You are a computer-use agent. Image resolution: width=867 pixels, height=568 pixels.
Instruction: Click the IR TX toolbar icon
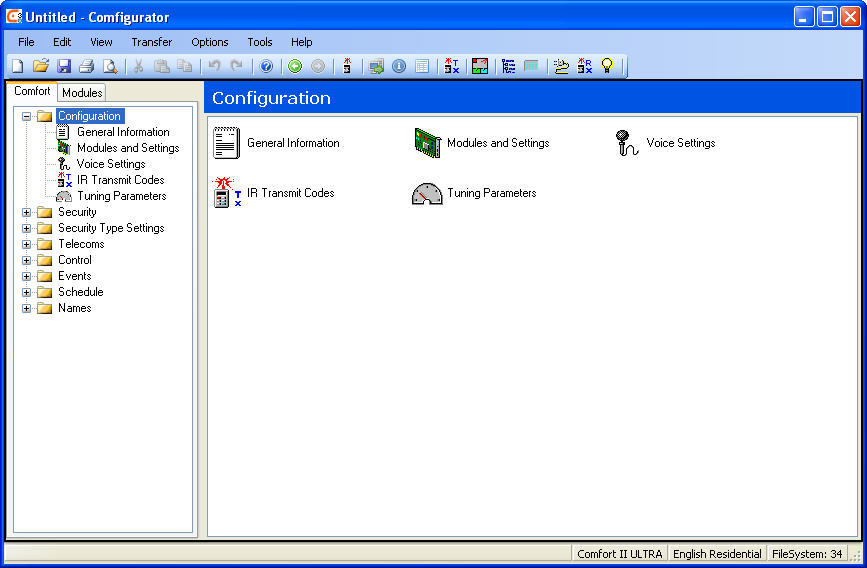coord(452,66)
